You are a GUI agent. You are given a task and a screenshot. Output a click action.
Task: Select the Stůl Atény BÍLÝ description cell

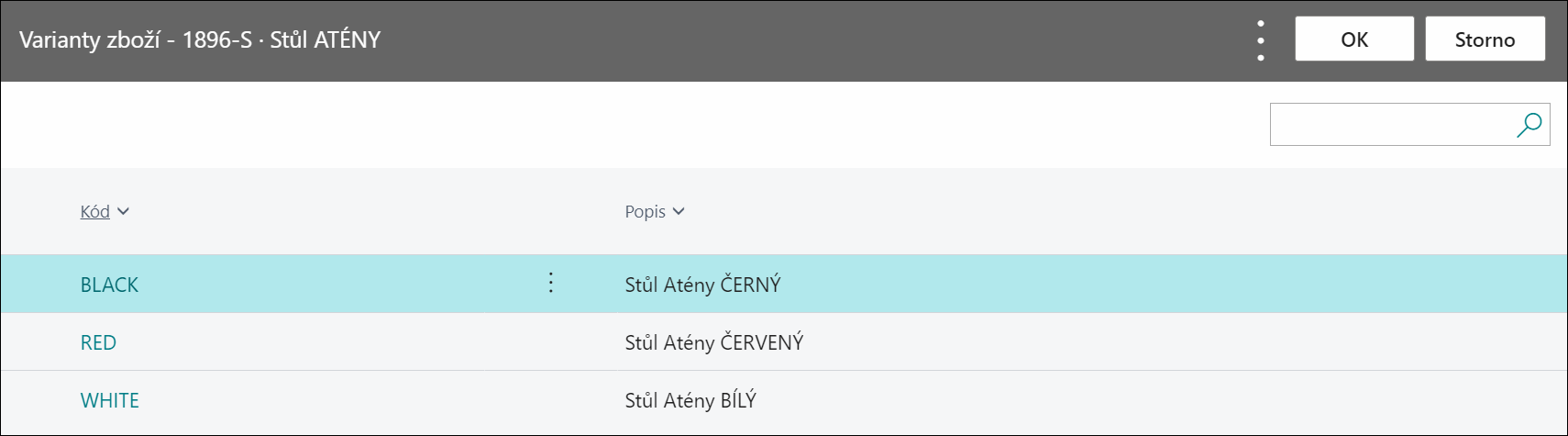[x=690, y=400]
